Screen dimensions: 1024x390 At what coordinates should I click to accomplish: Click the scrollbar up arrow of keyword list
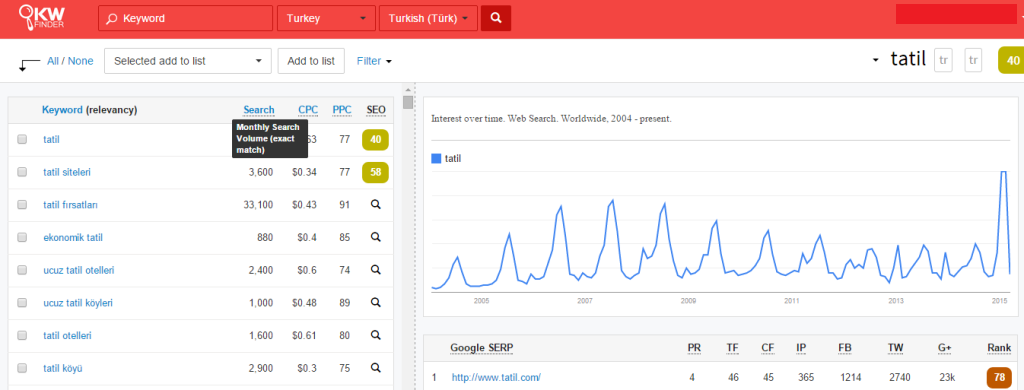point(408,89)
